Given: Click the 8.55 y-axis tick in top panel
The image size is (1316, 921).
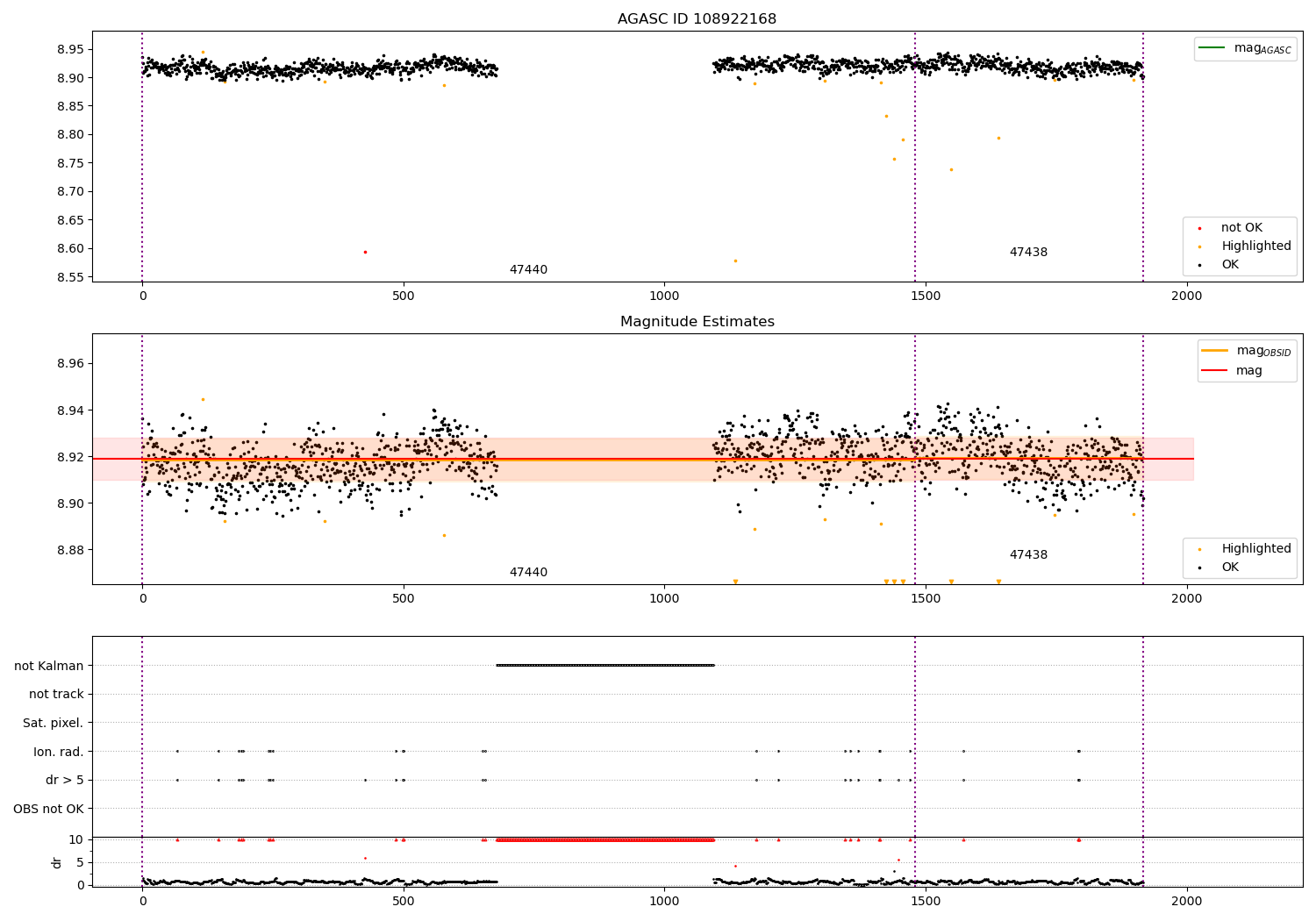Looking at the screenshot, I should (x=70, y=277).
